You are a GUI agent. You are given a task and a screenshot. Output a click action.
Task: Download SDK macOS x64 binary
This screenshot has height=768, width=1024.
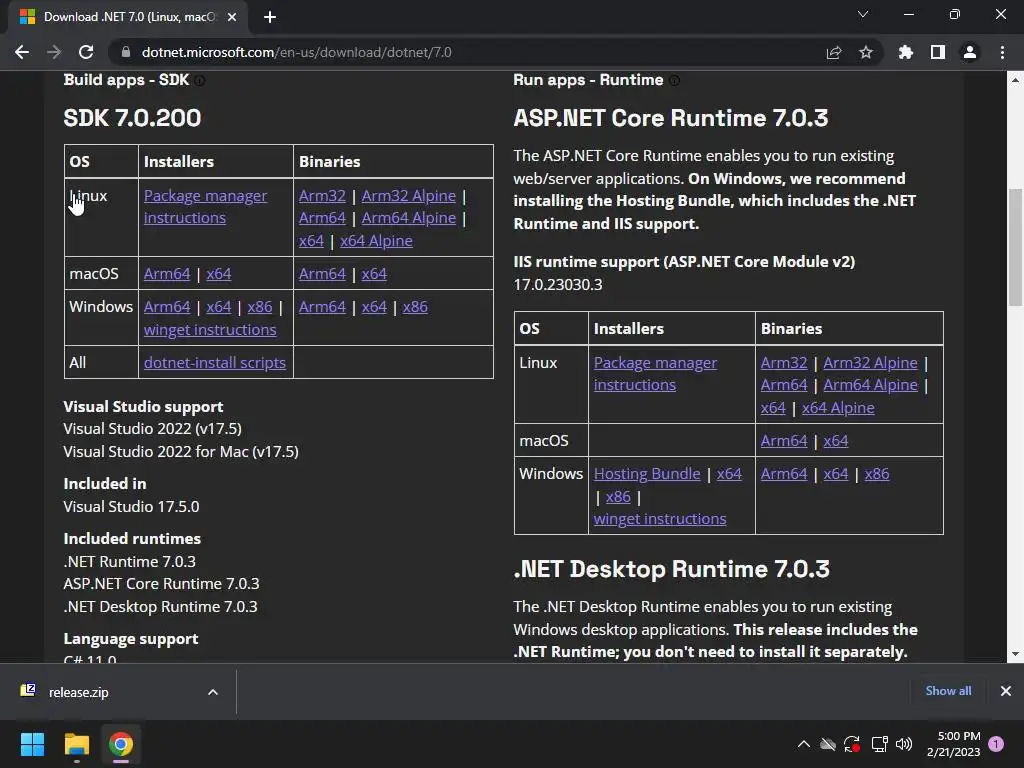click(374, 274)
